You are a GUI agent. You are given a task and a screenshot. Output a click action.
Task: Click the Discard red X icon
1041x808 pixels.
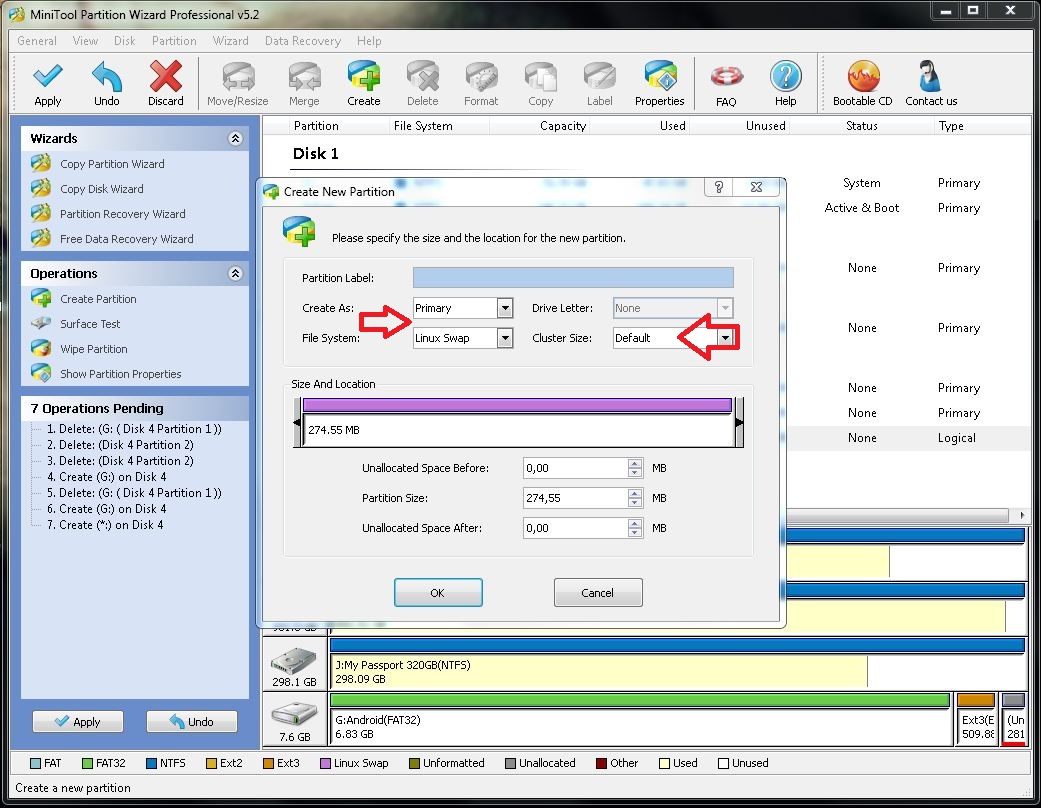165,76
